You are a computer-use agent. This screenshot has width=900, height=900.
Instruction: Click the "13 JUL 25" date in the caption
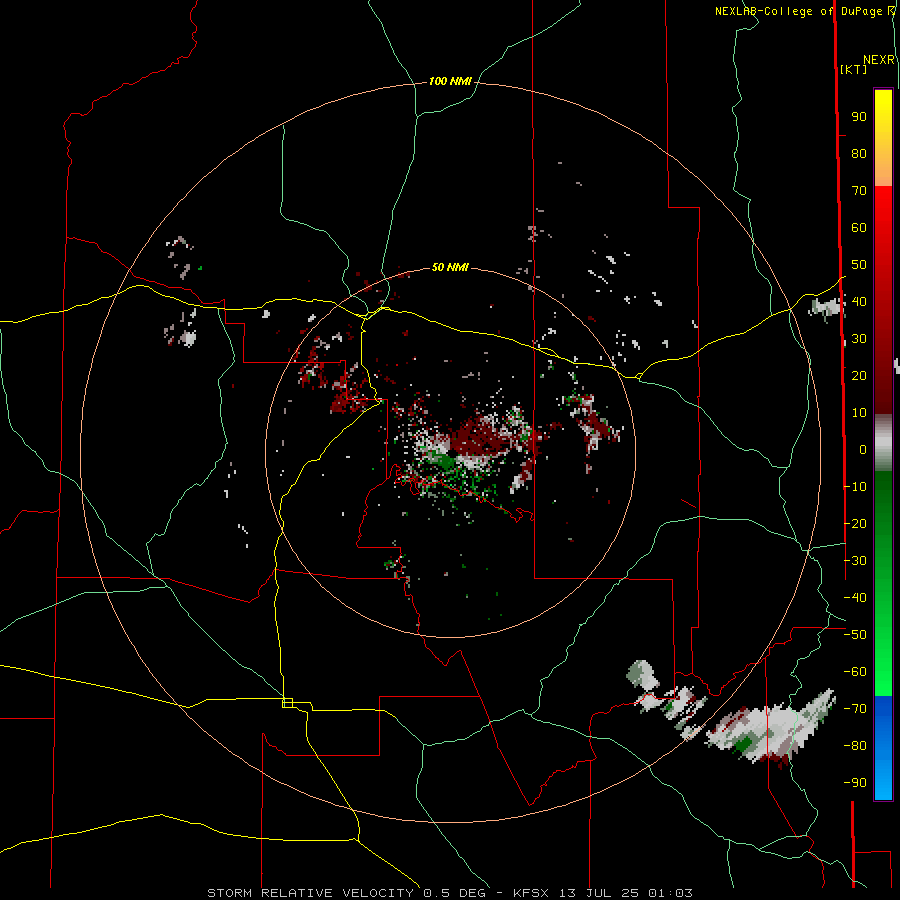[599, 893]
